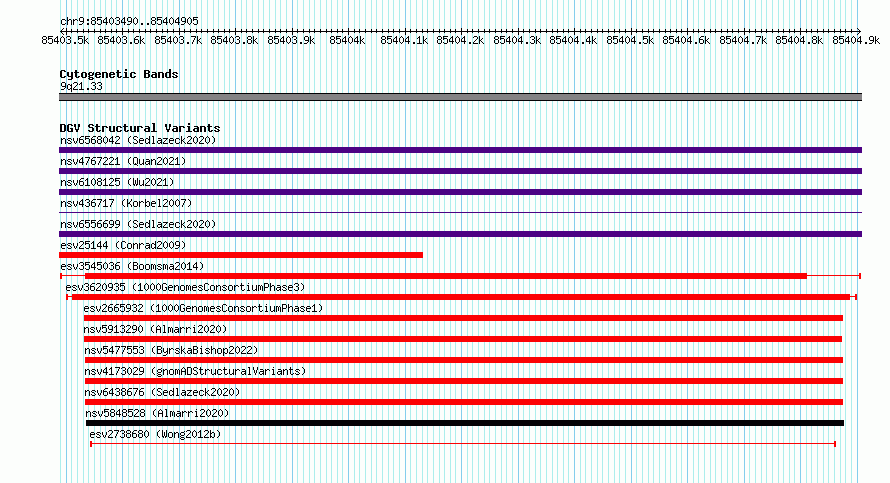Select the purple bar under nsv6108125
Viewport: 890px width, 483px height.
coord(460,192)
